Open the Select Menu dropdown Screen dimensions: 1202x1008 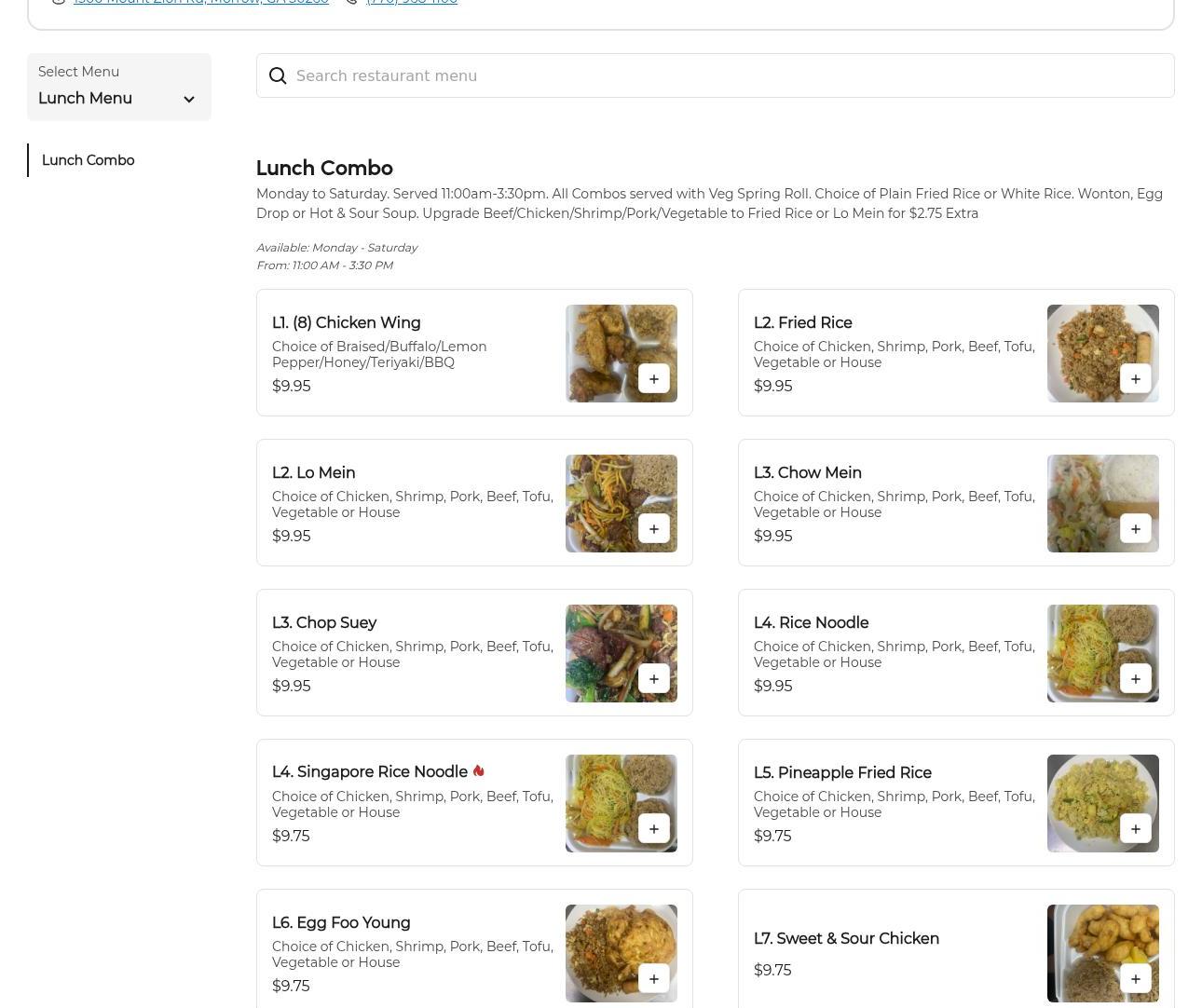[x=118, y=87]
